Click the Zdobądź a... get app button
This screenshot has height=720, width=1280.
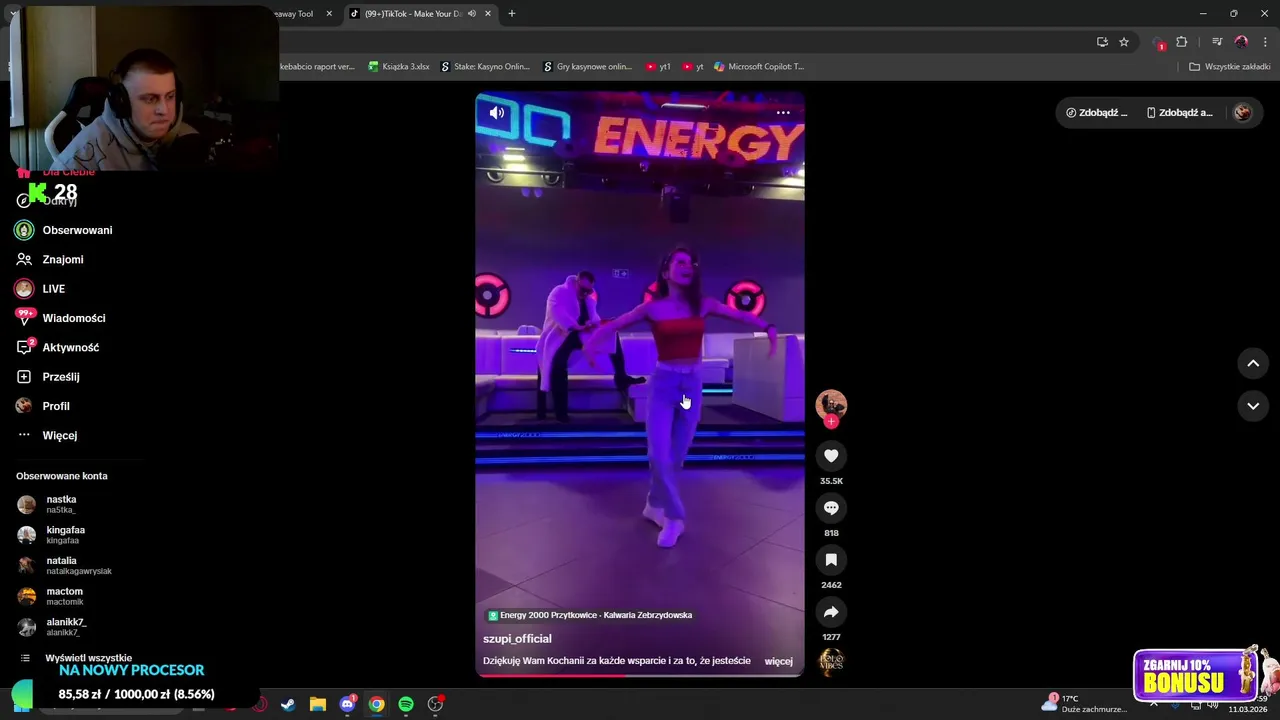[x=1180, y=113]
